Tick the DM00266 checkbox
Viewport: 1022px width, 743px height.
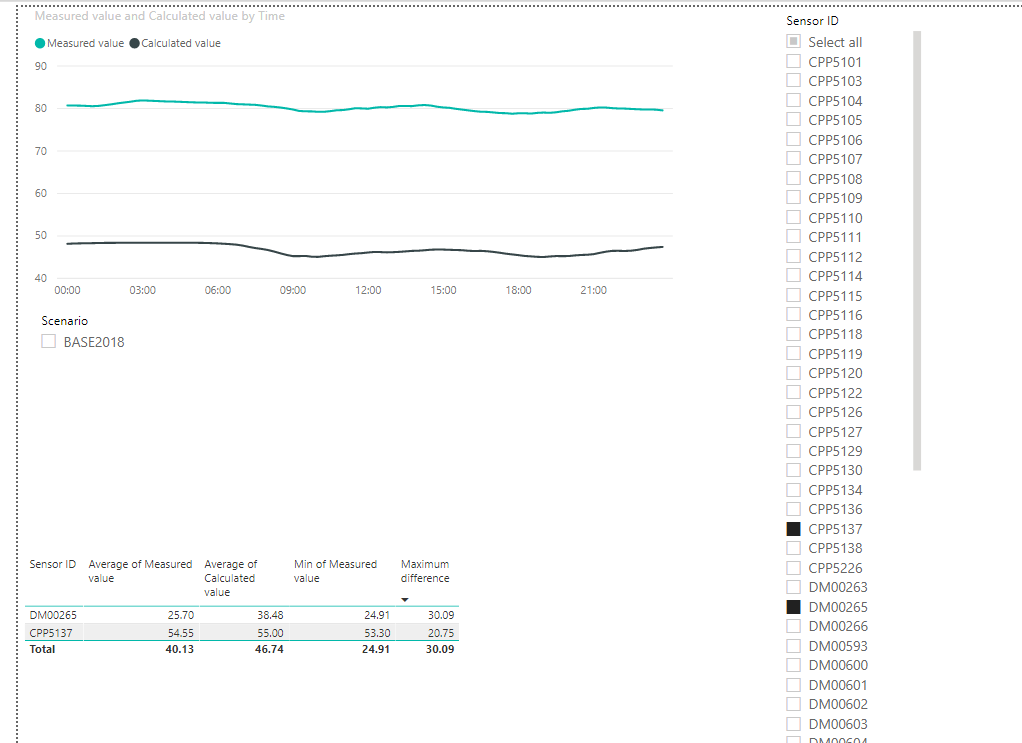click(x=793, y=626)
